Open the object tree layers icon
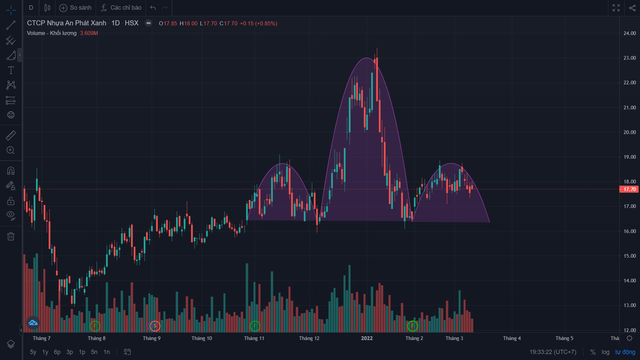This screenshot has width=640, height=360. pos(11,344)
